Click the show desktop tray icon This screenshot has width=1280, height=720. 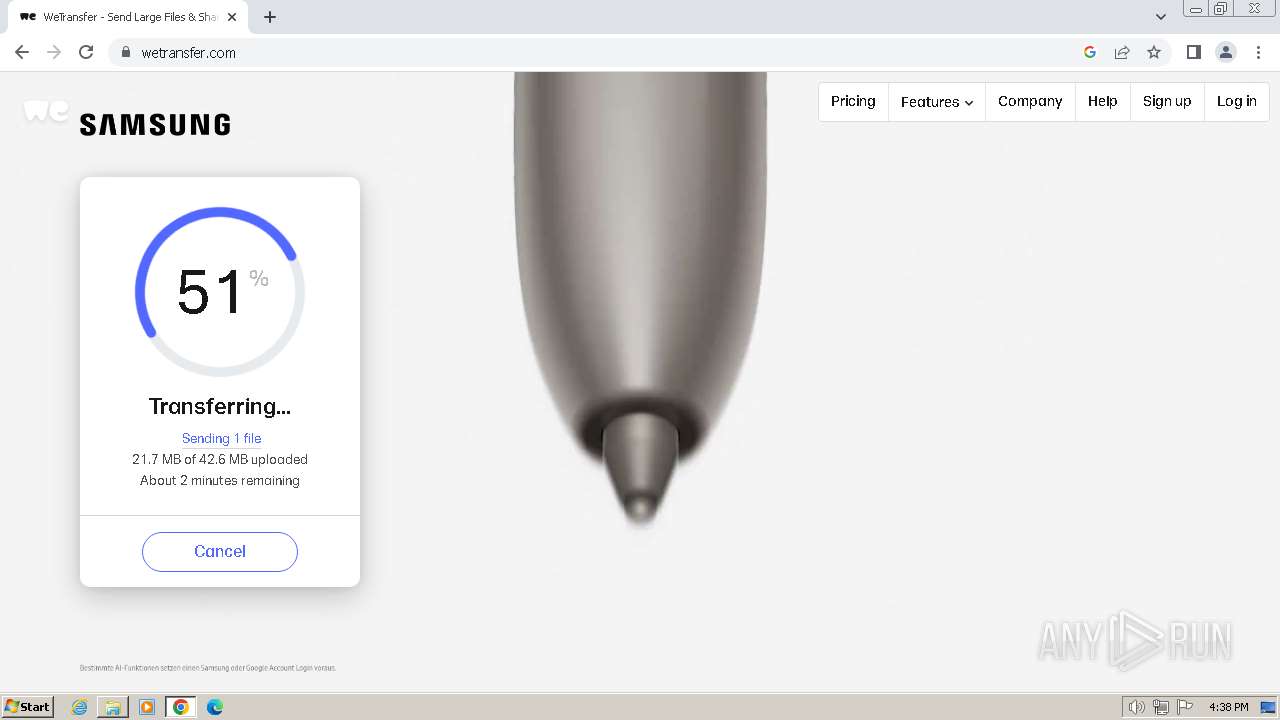1269,707
